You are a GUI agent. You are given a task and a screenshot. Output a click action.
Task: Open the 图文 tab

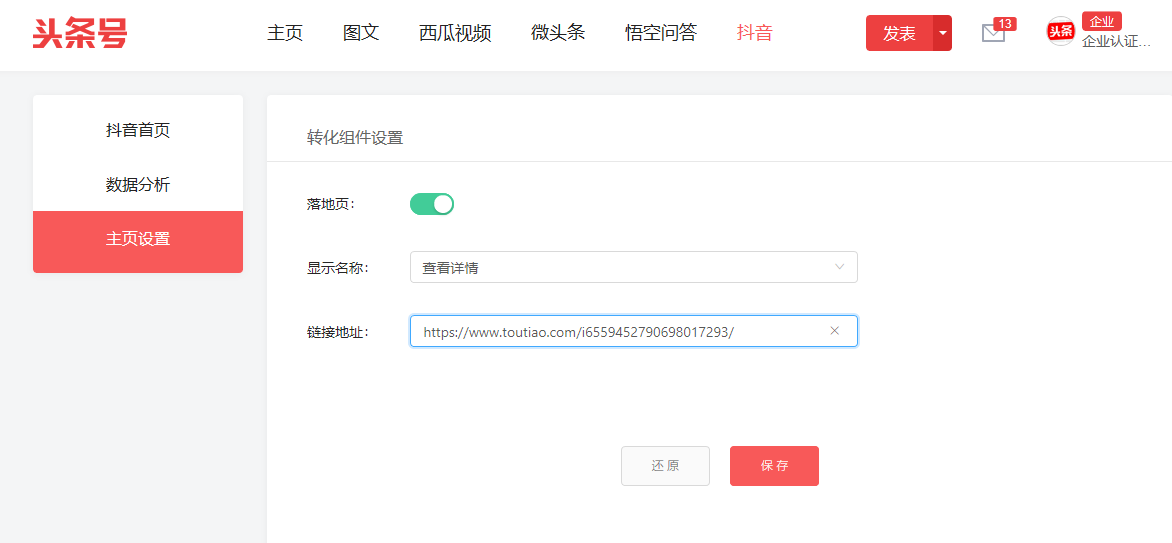click(361, 33)
